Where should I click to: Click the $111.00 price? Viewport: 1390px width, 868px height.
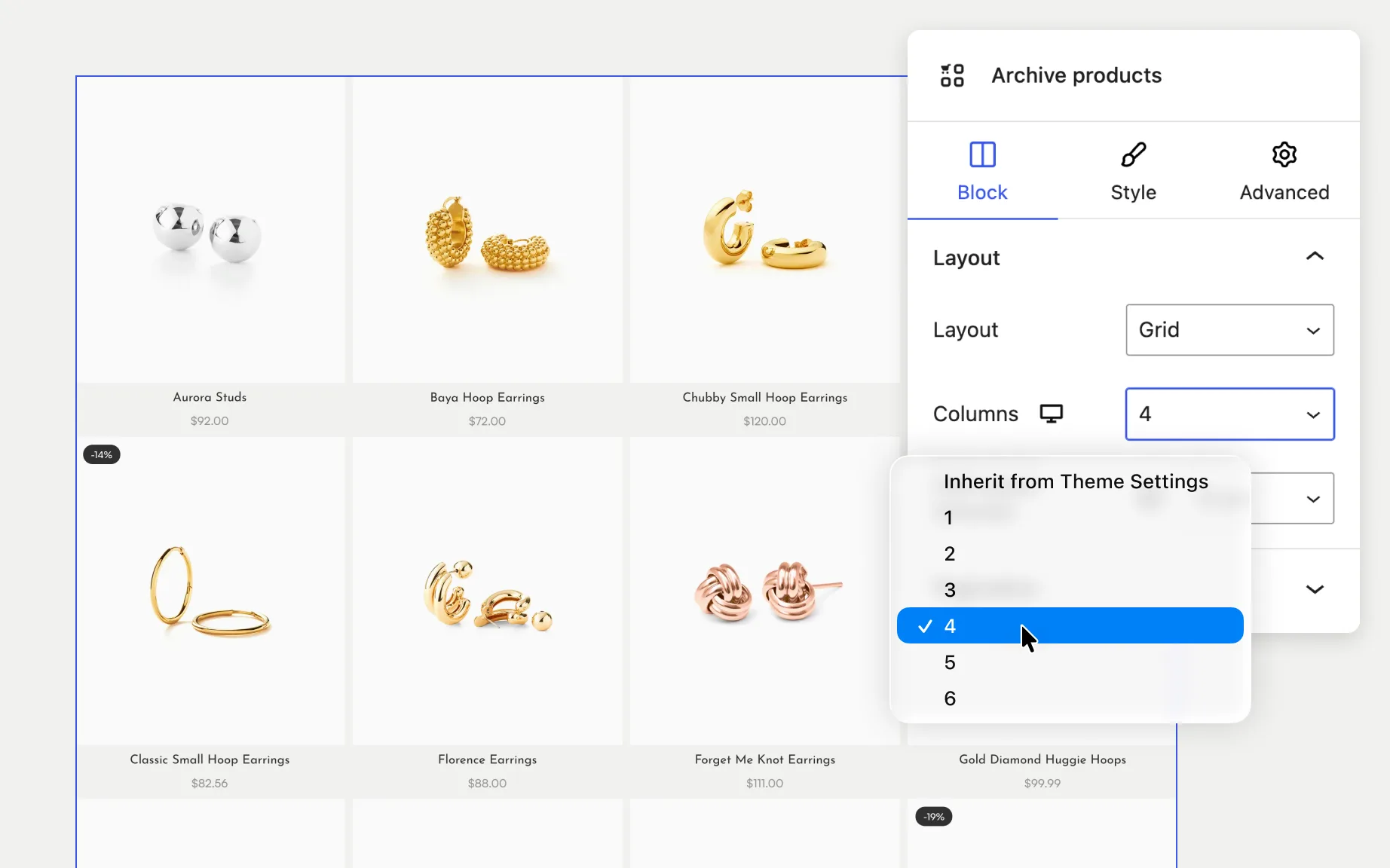point(764,784)
